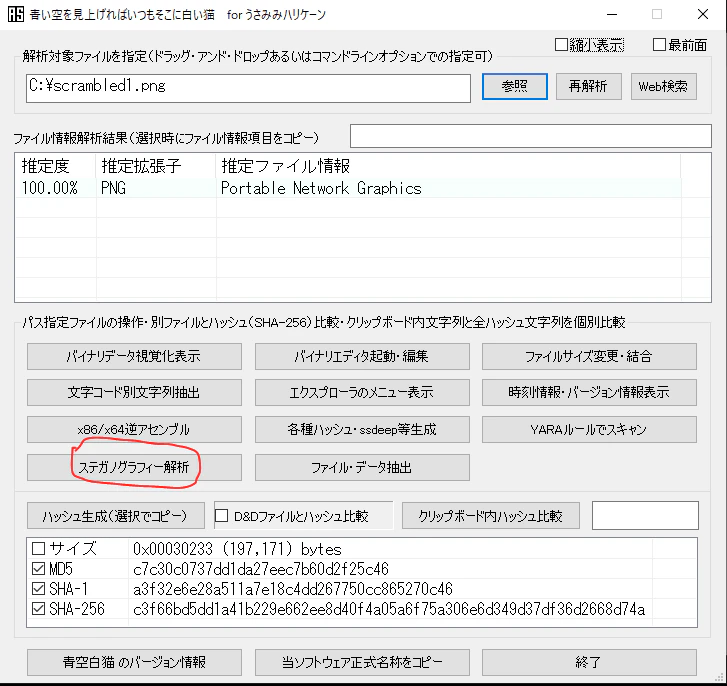Run YARAルールでスキャン
The width and height of the screenshot is (727, 686).
[589, 430]
